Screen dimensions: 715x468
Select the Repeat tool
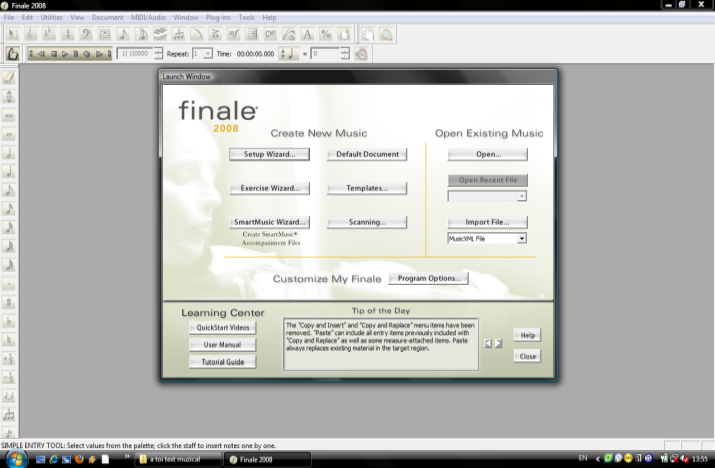252,34
